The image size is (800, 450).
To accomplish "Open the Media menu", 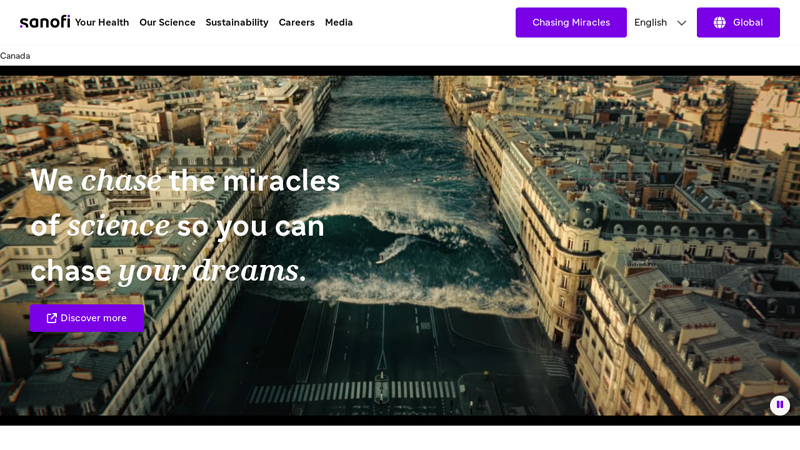I will [x=339, y=22].
